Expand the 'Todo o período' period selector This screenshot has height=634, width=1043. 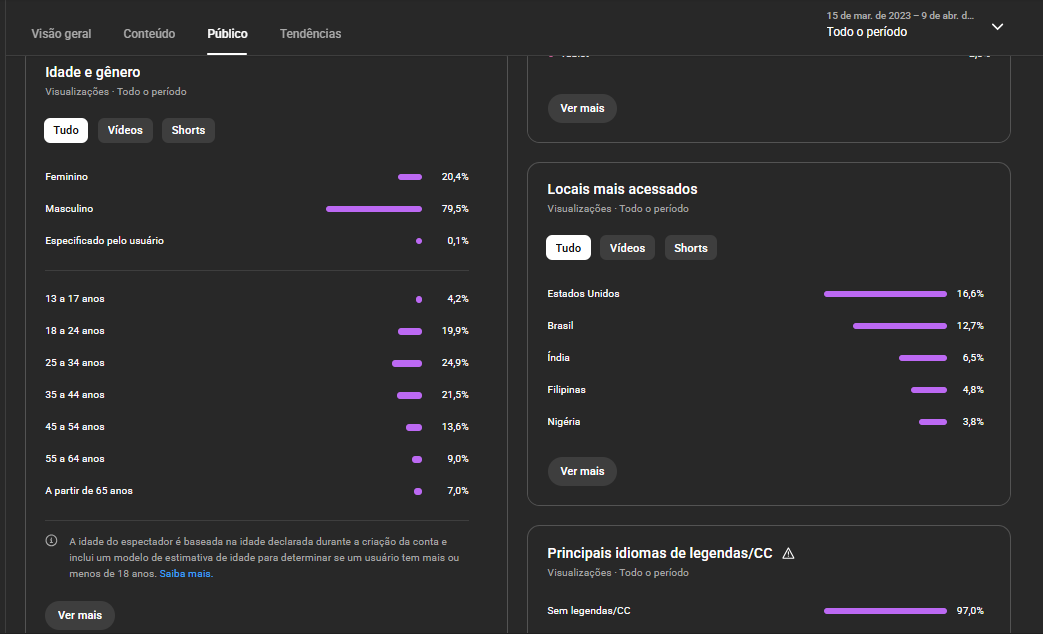tap(866, 32)
